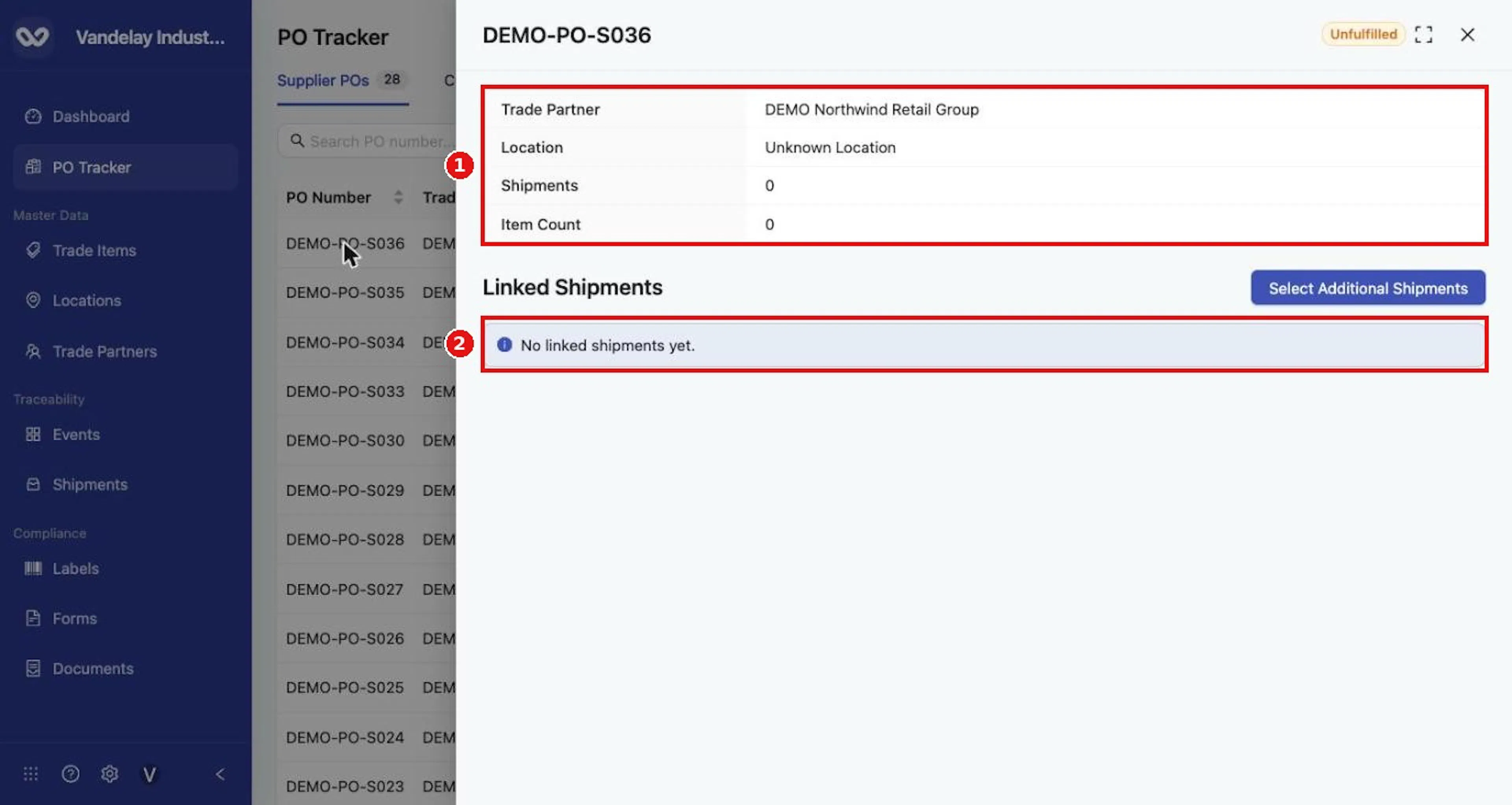Select PO Tracker in the sidebar
Screen dimensions: 1512x805
[x=125, y=167]
